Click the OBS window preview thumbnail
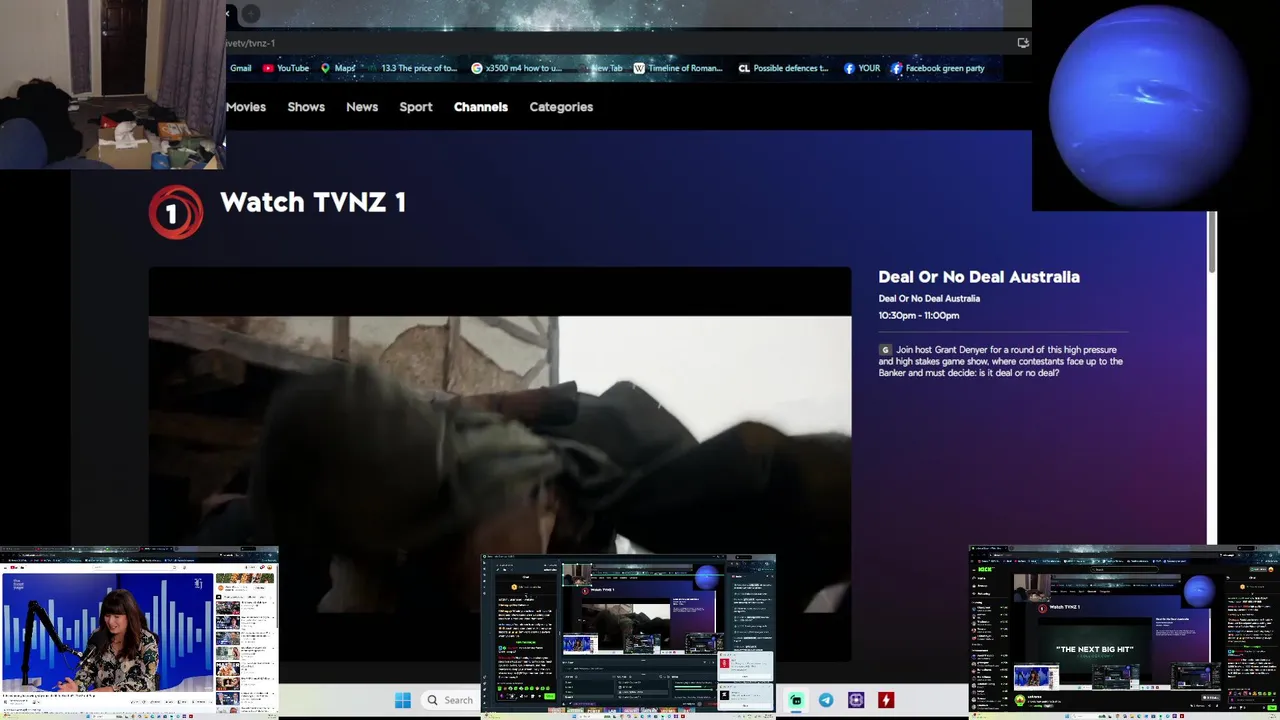The image size is (1280, 720). click(x=629, y=635)
